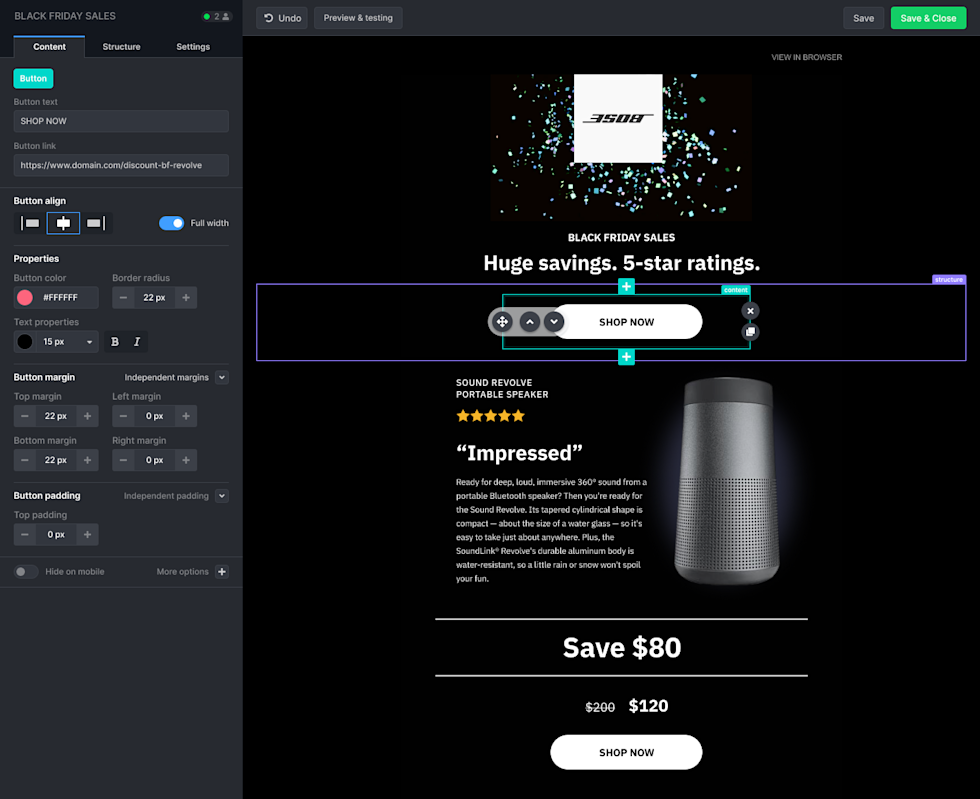Image resolution: width=980 pixels, height=799 pixels.
Task: Select the right-align button option
Action: click(95, 222)
